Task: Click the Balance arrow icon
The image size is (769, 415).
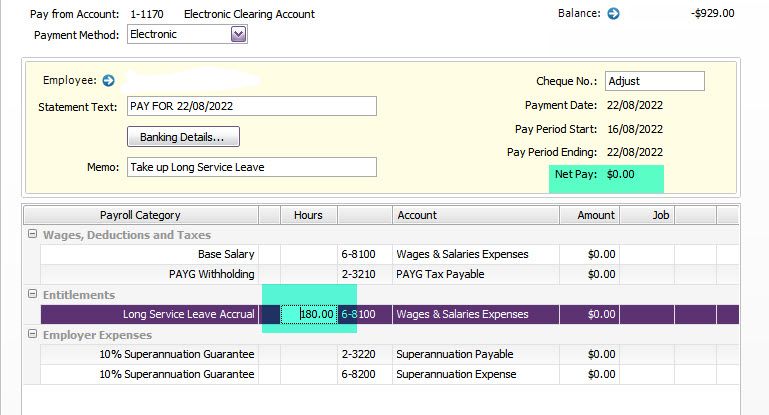Action: click(x=614, y=14)
